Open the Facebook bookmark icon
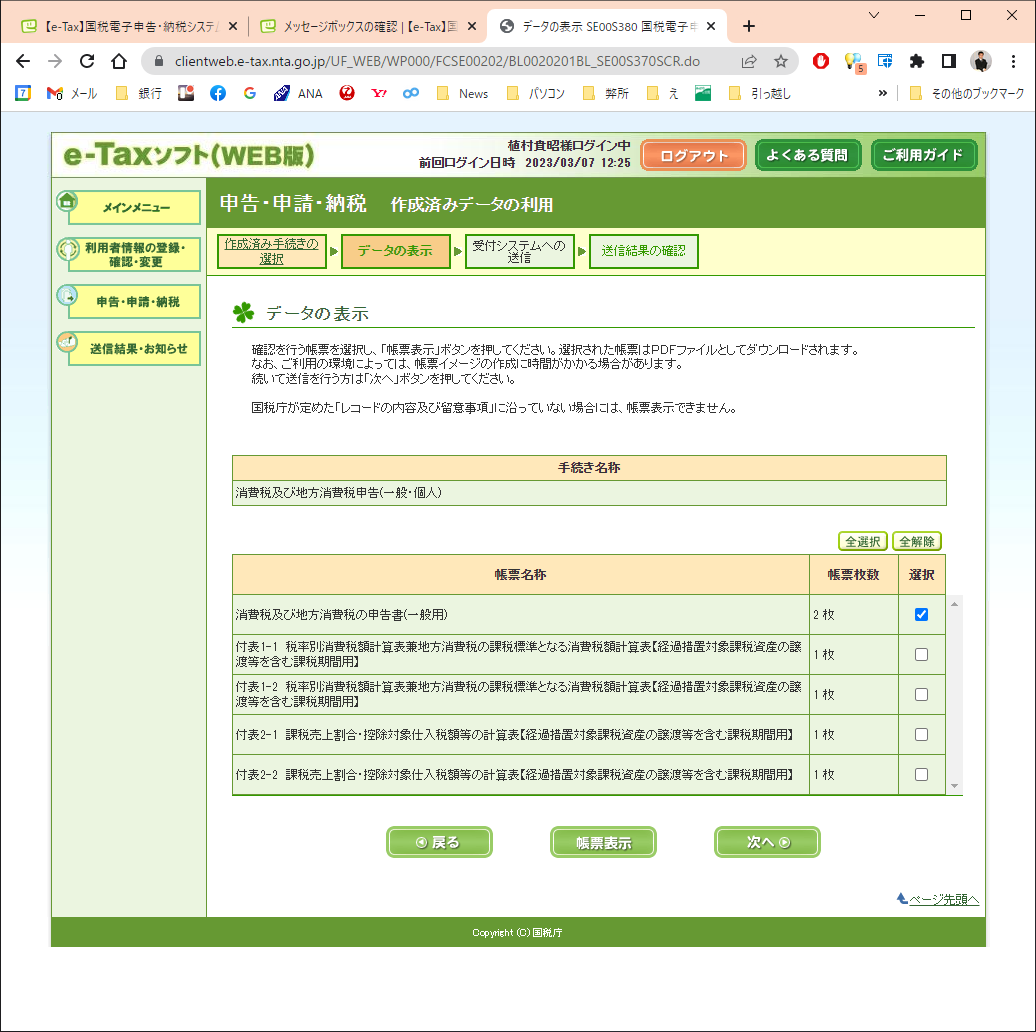The image size is (1036, 1032). pyautogui.click(x=217, y=93)
